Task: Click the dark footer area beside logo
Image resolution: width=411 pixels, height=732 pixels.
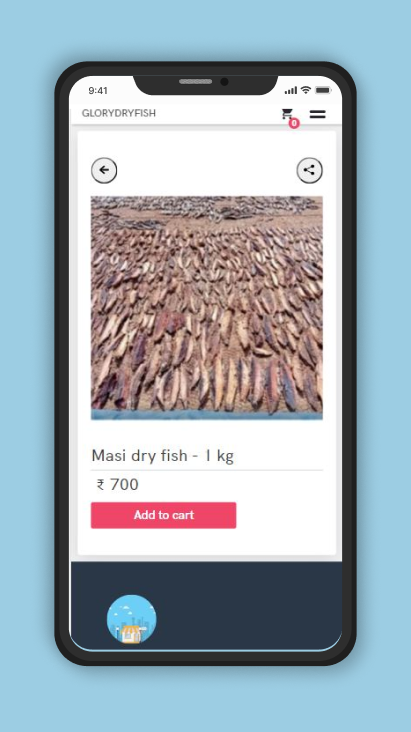Action: click(248, 607)
